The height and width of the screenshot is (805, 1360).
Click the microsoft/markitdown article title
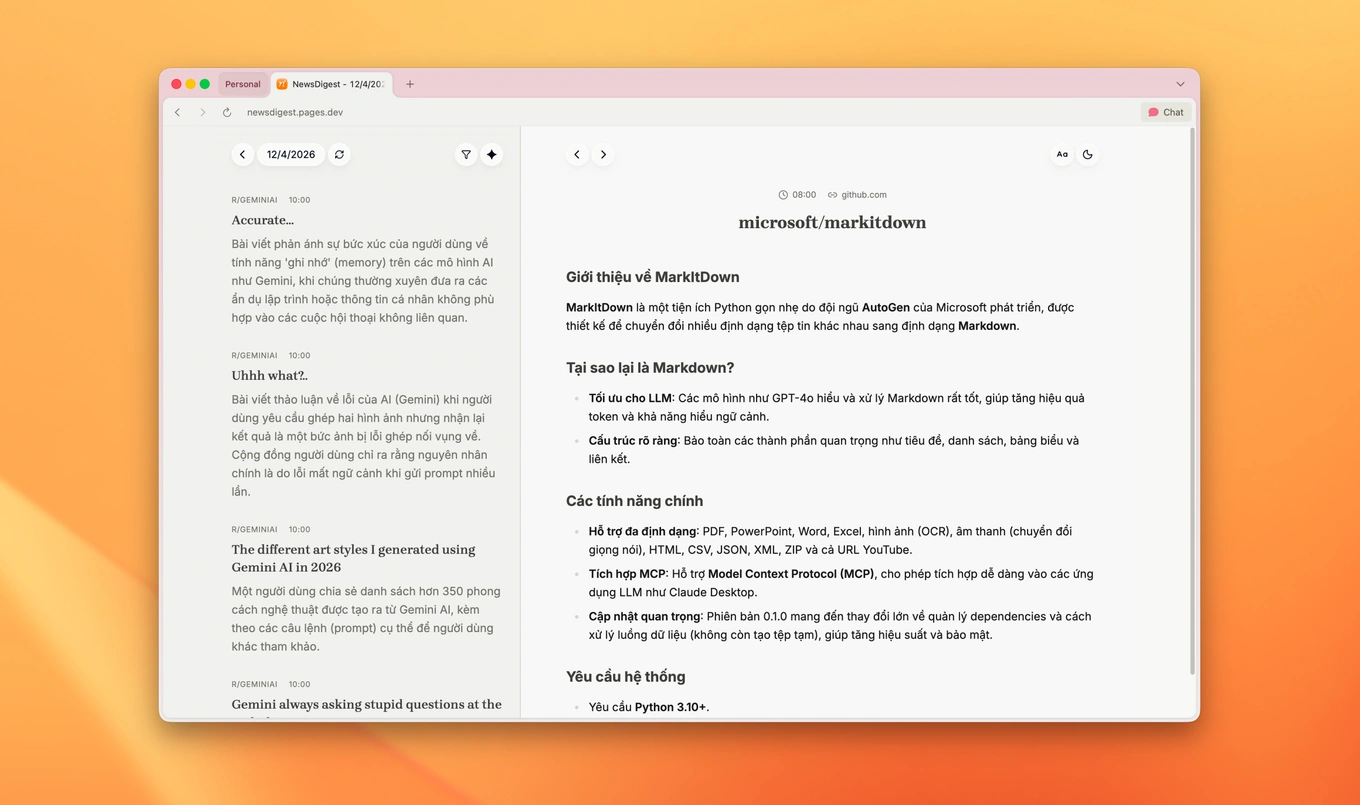tap(833, 222)
